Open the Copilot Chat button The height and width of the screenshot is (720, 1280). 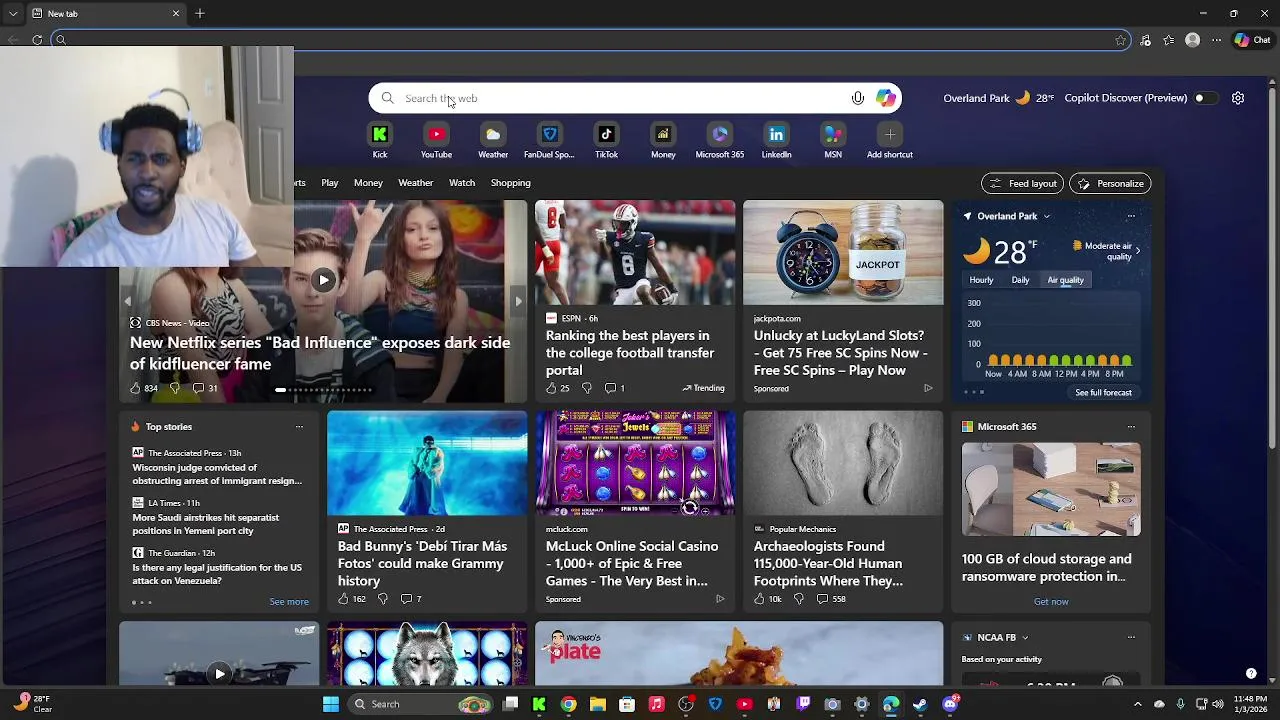click(1253, 40)
